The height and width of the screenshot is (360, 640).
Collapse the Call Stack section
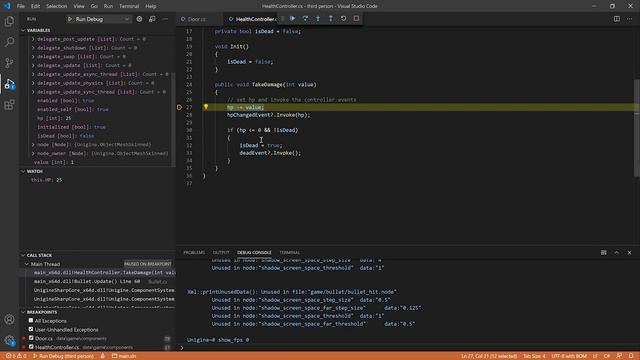23,255
